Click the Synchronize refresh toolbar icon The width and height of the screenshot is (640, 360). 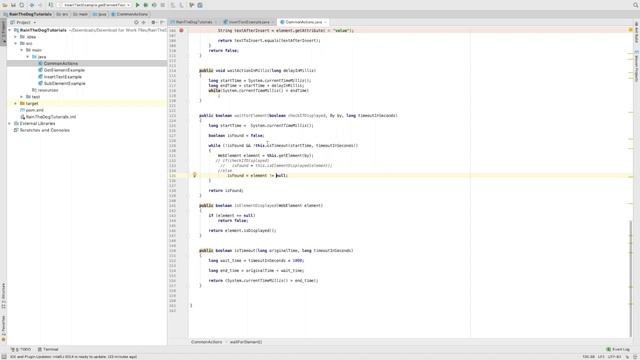tap(22, 5)
